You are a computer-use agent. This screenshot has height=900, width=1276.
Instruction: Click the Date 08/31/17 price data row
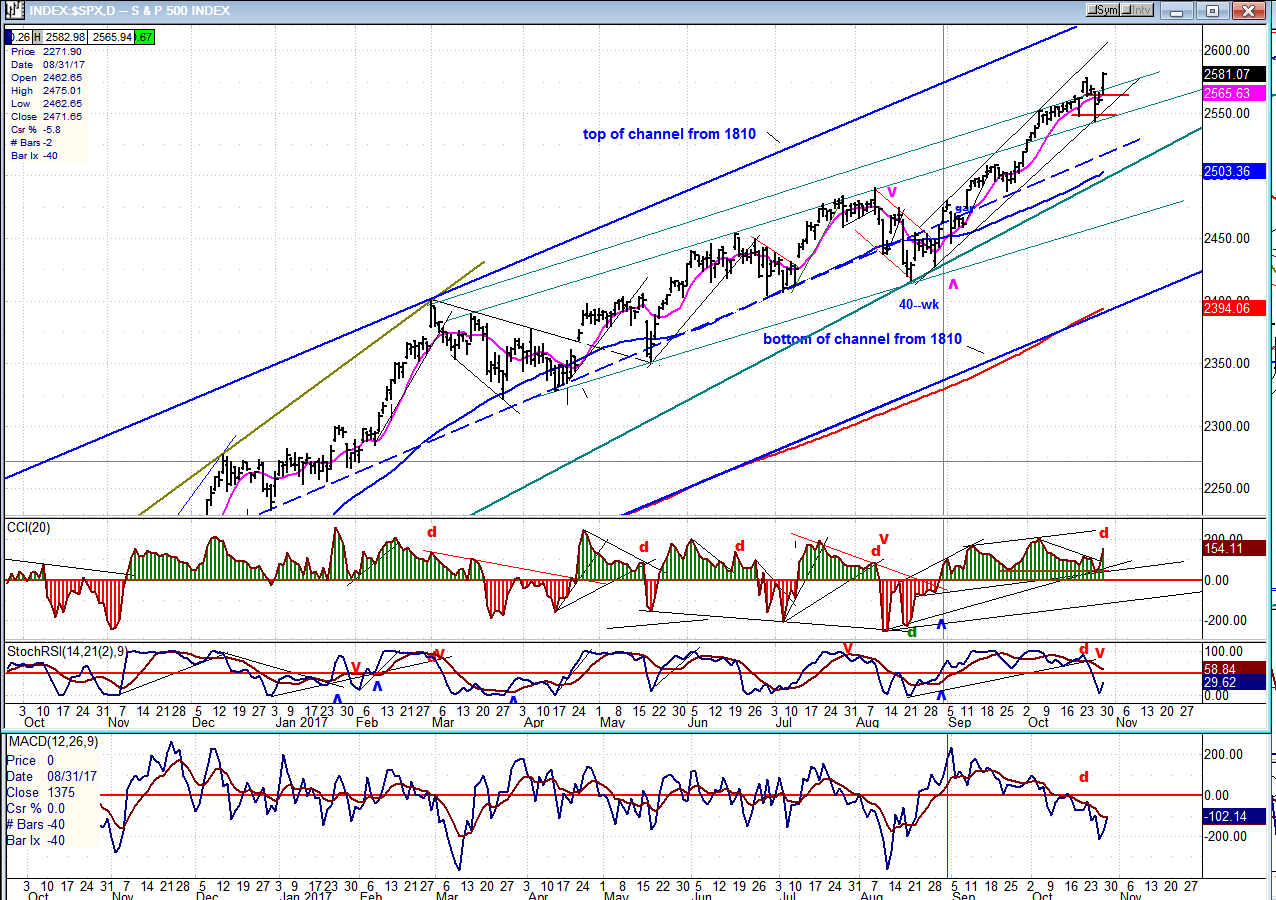[x=47, y=64]
